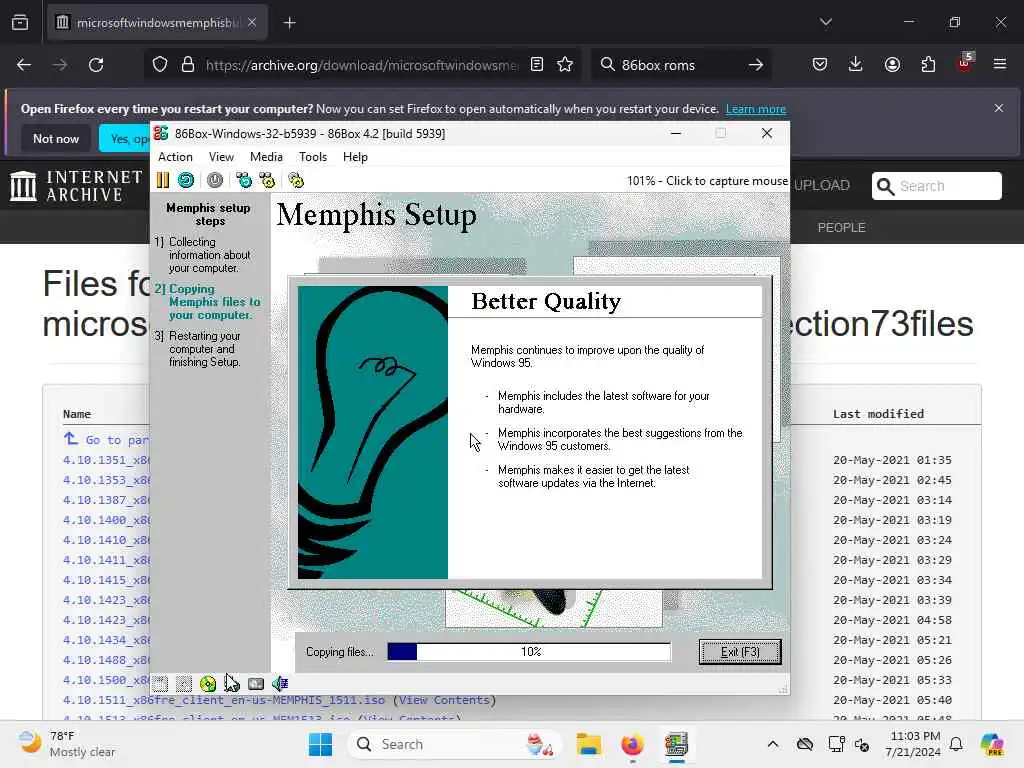The height and width of the screenshot is (768, 1024).
Task: Save page to Pocket
Action: [x=820, y=65]
